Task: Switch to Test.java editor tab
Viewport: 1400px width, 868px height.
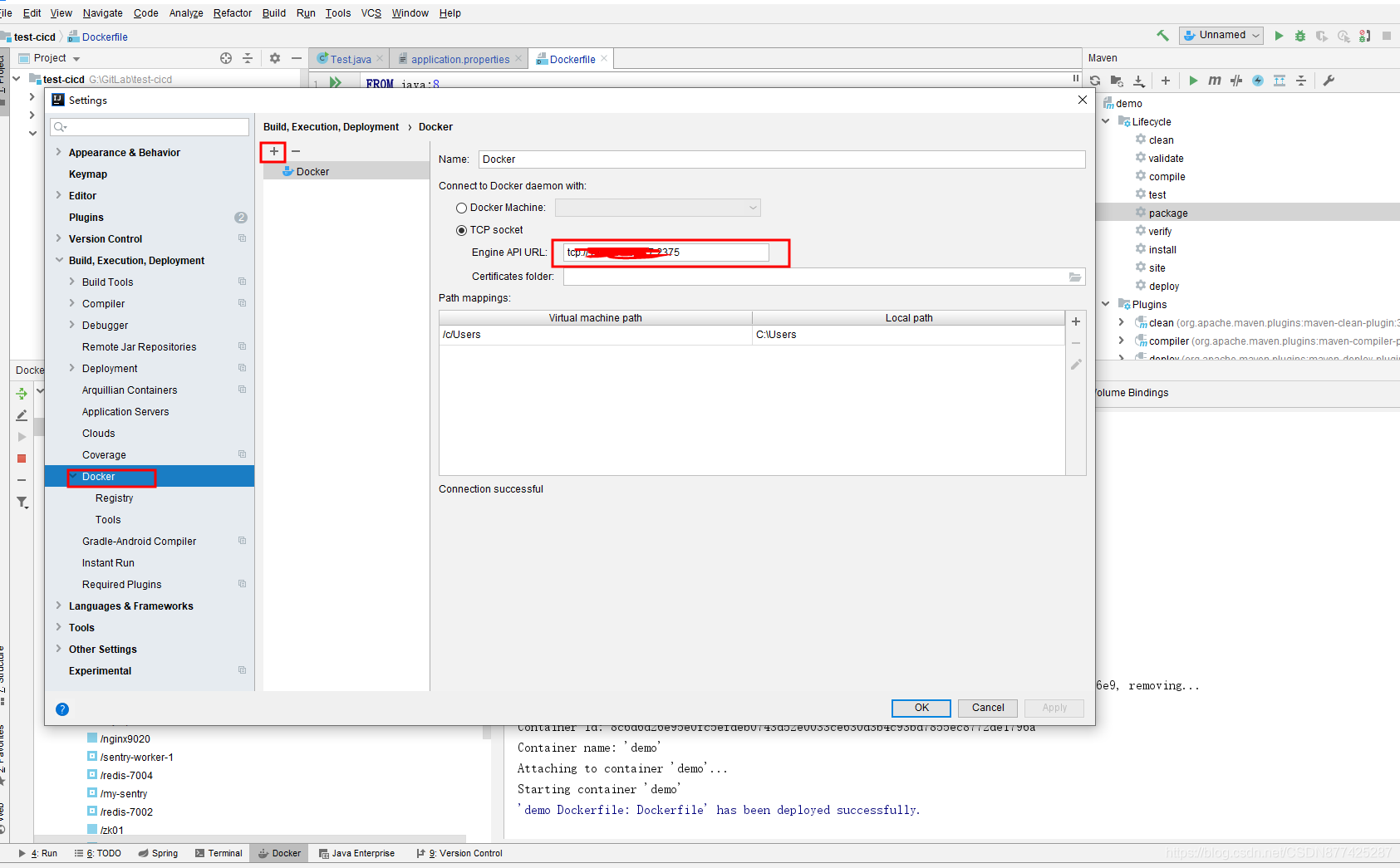Action: (x=350, y=59)
